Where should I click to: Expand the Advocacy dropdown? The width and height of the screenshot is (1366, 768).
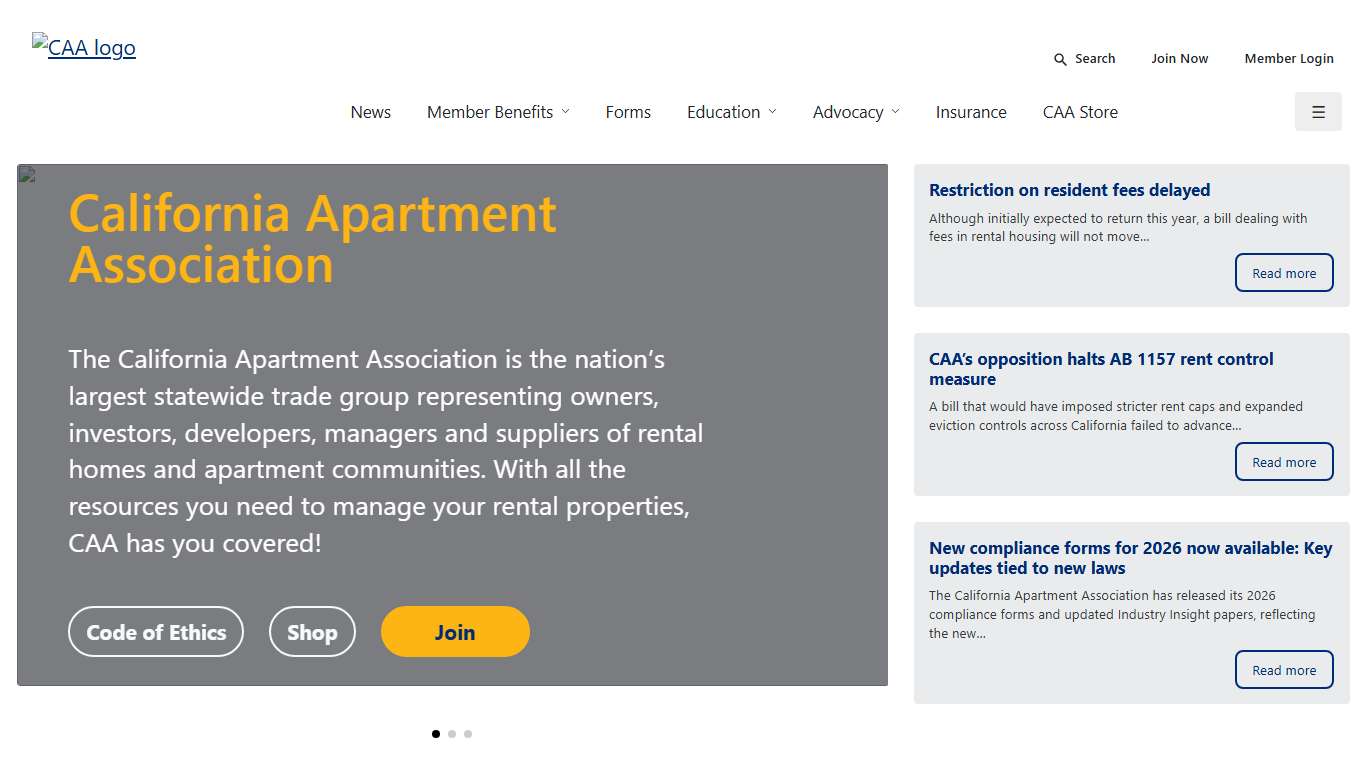(855, 112)
